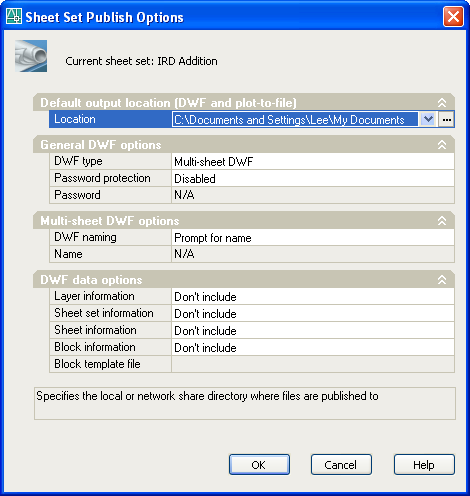
Task: Click the Cancel button
Action: pyautogui.click(x=341, y=464)
